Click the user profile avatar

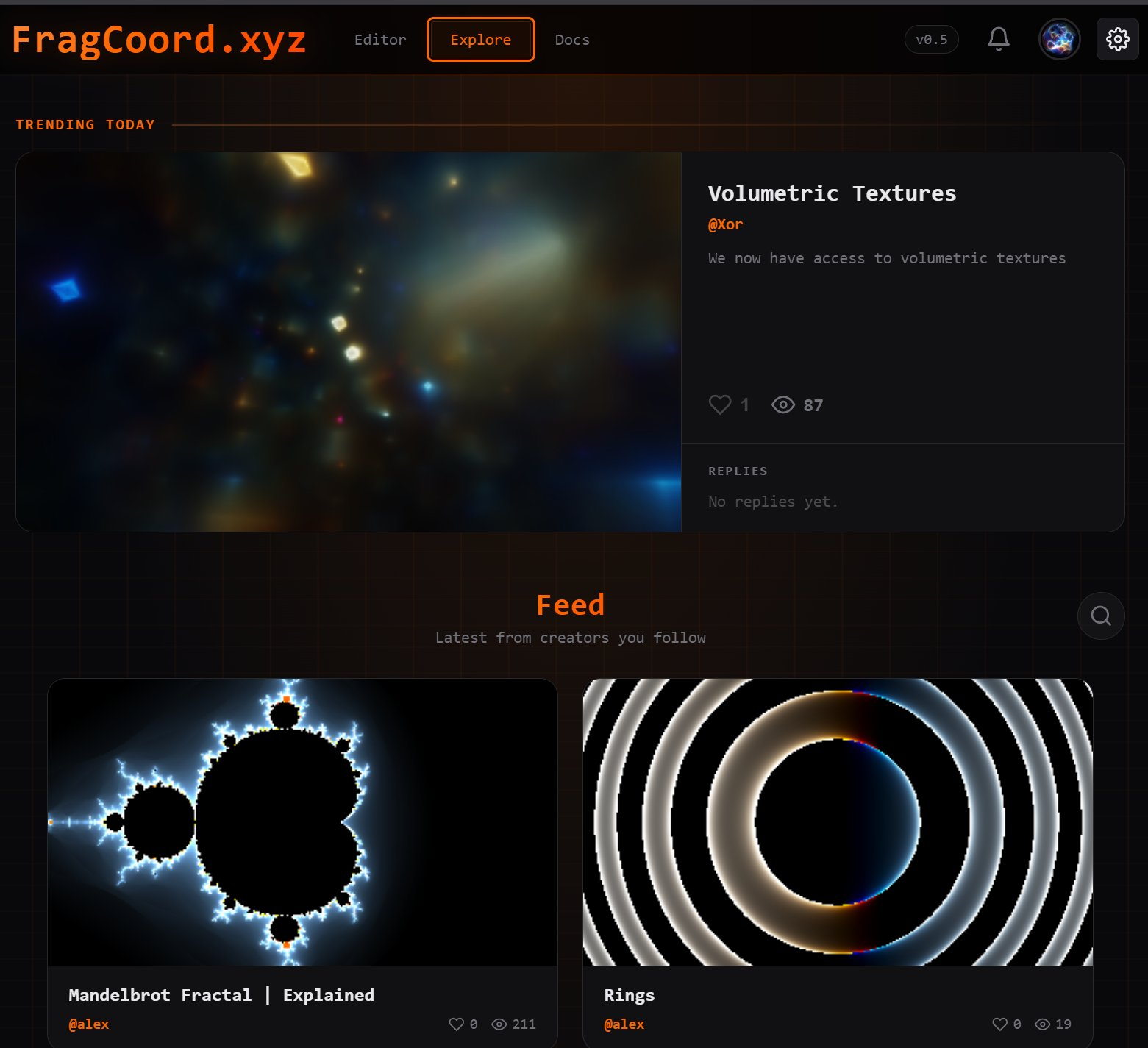[x=1059, y=39]
